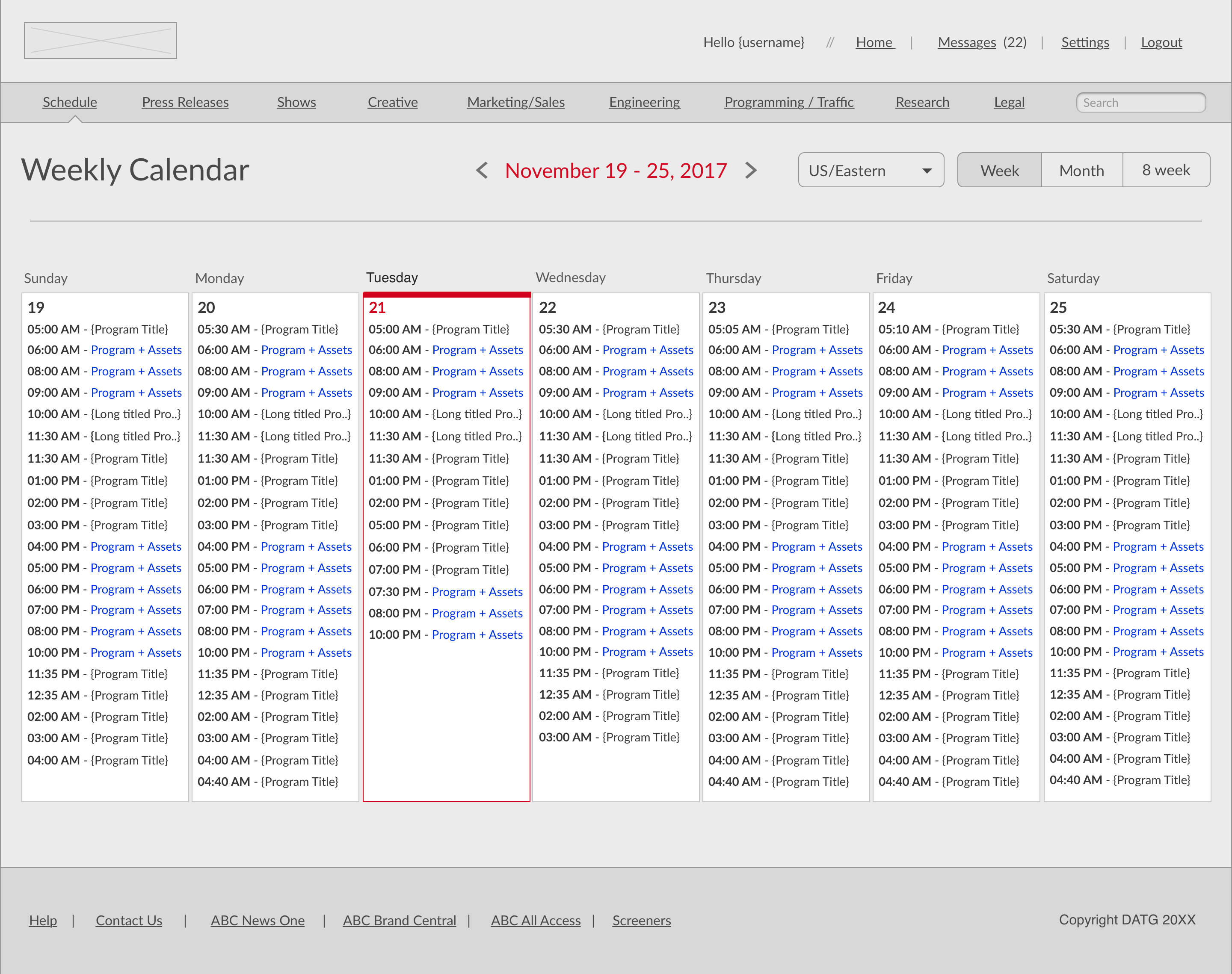Open Sunday 06:00 AM Program + Assets link
This screenshot has height=974, width=1232.
(136, 350)
